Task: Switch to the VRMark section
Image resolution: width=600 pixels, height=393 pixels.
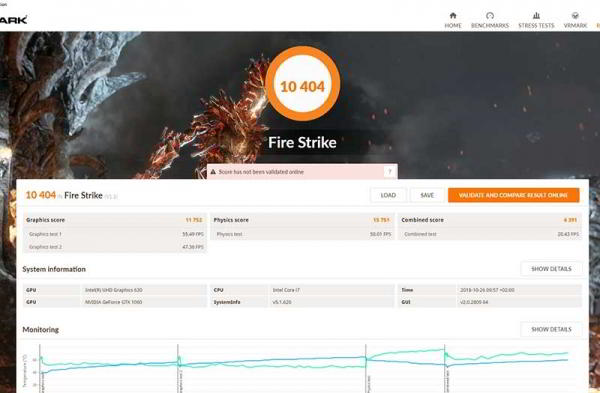Action: [x=575, y=20]
